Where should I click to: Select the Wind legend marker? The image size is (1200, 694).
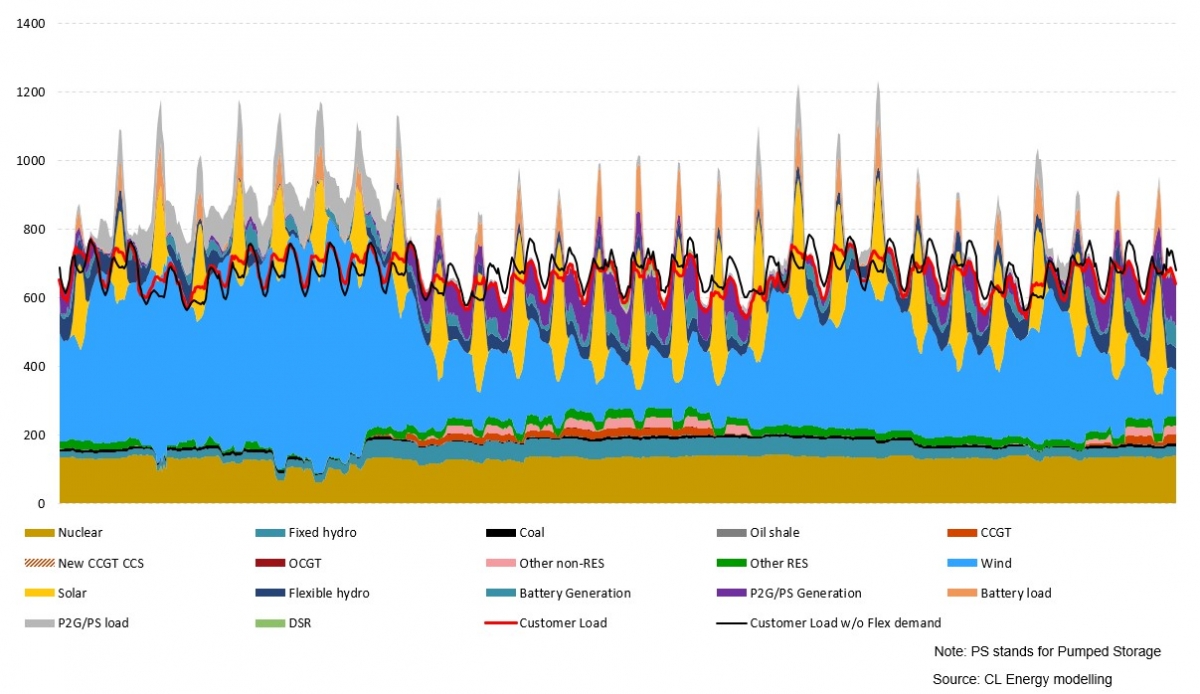pyautogui.click(x=961, y=563)
